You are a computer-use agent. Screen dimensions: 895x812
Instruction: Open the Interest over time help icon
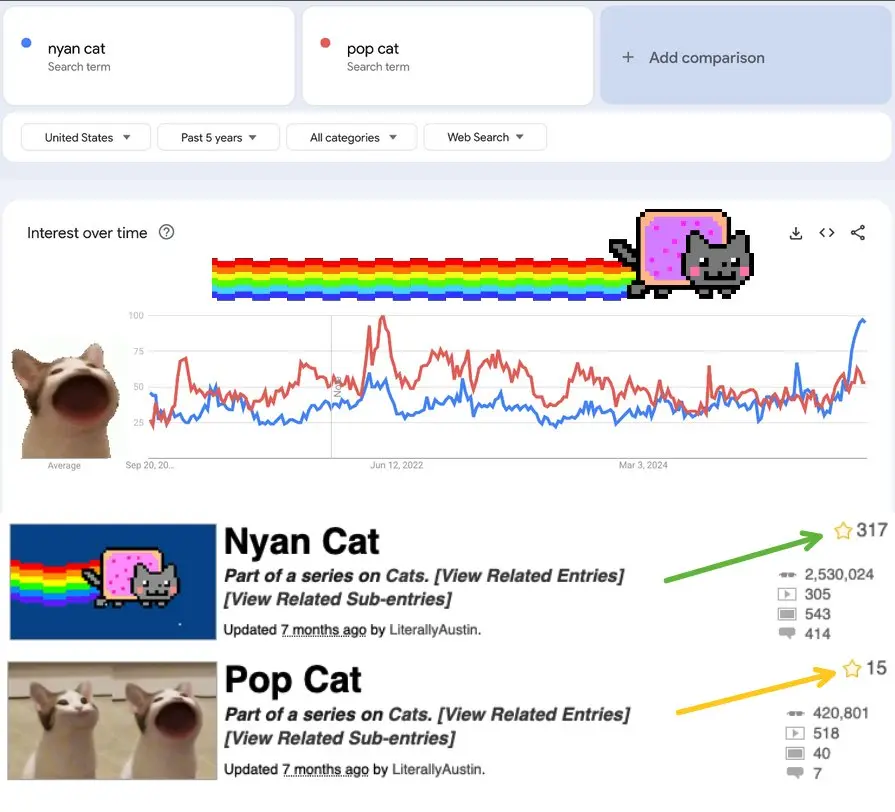pos(166,232)
